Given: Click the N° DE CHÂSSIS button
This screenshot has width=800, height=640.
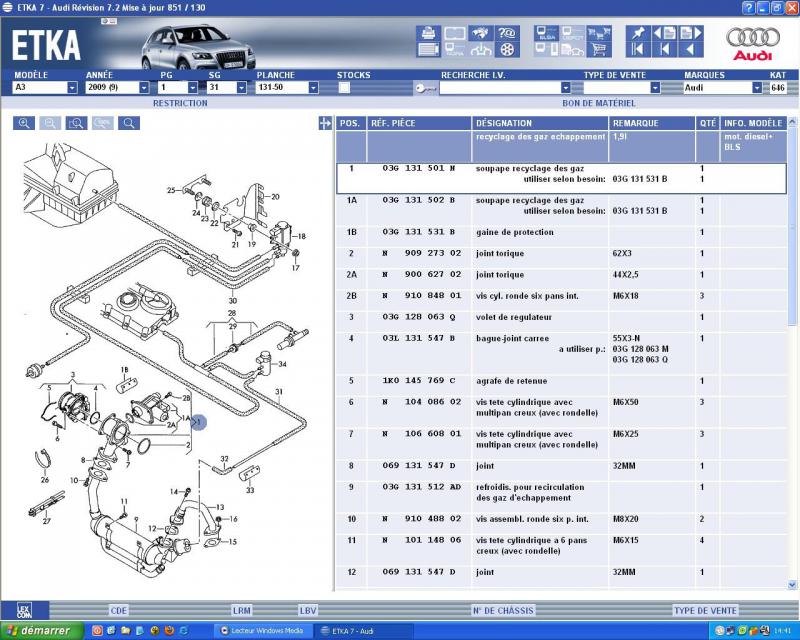Looking at the screenshot, I should (x=503, y=610).
